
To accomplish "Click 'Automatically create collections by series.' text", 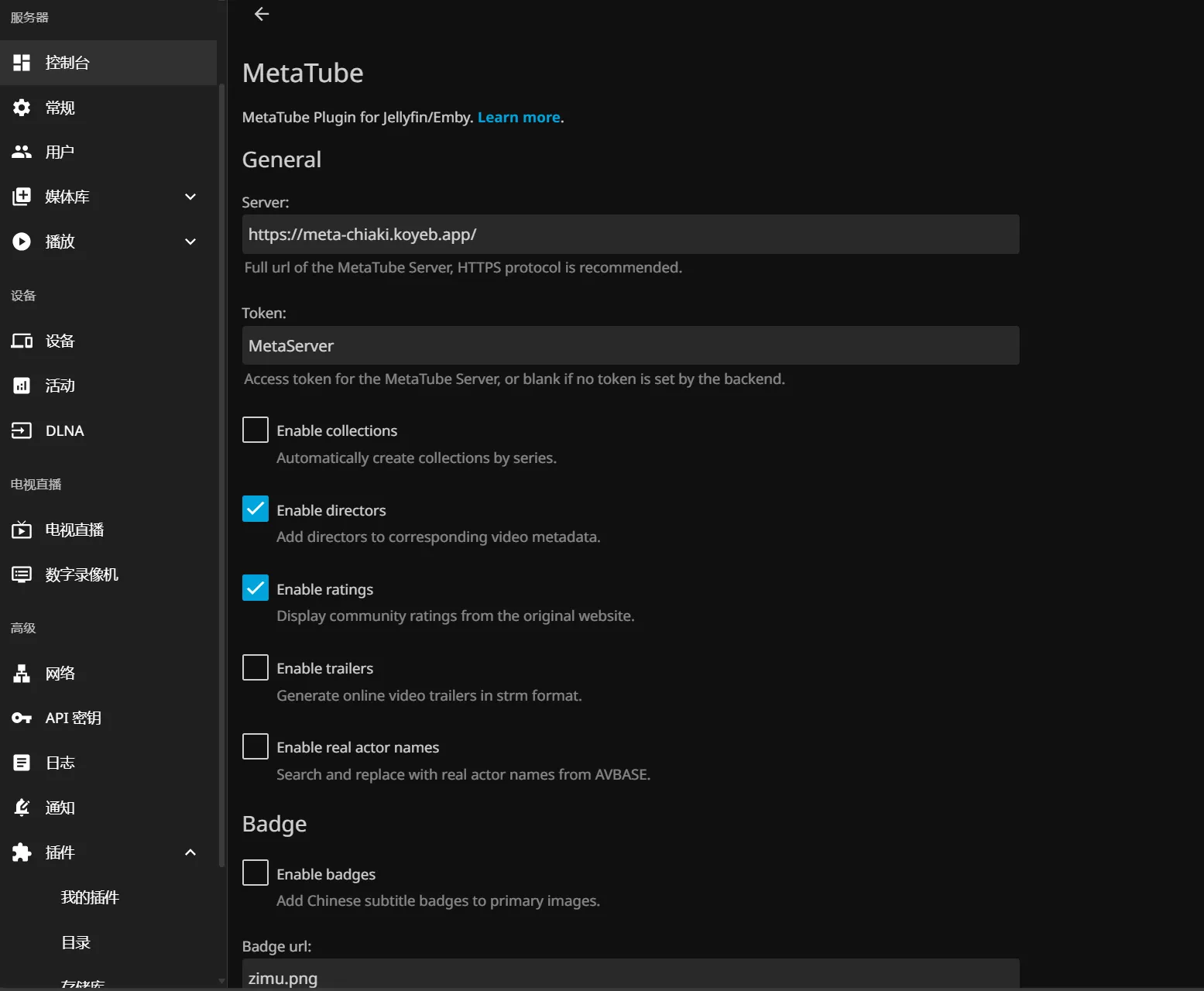I will [417, 458].
